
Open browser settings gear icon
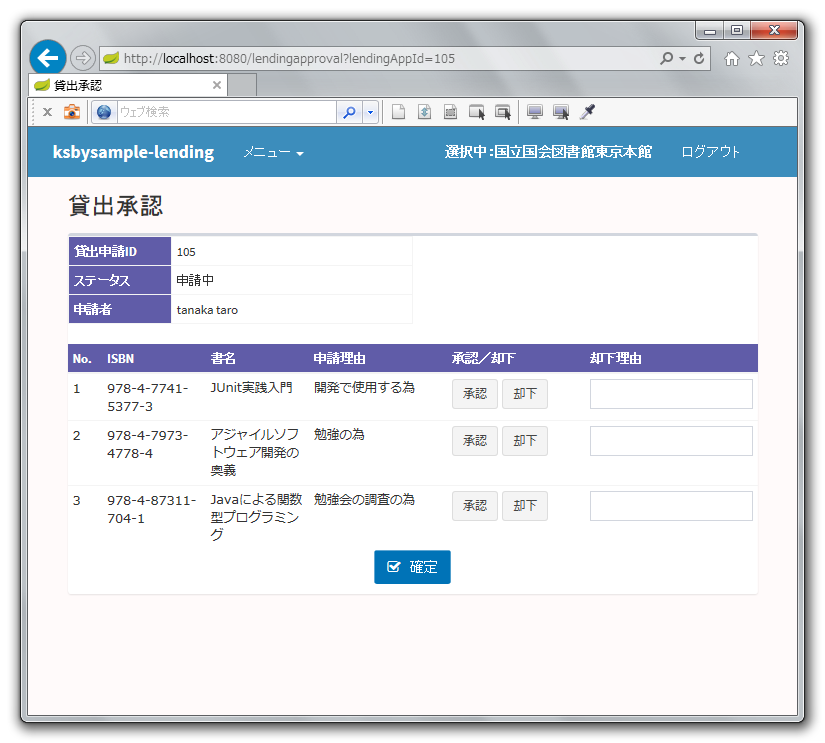(781, 58)
